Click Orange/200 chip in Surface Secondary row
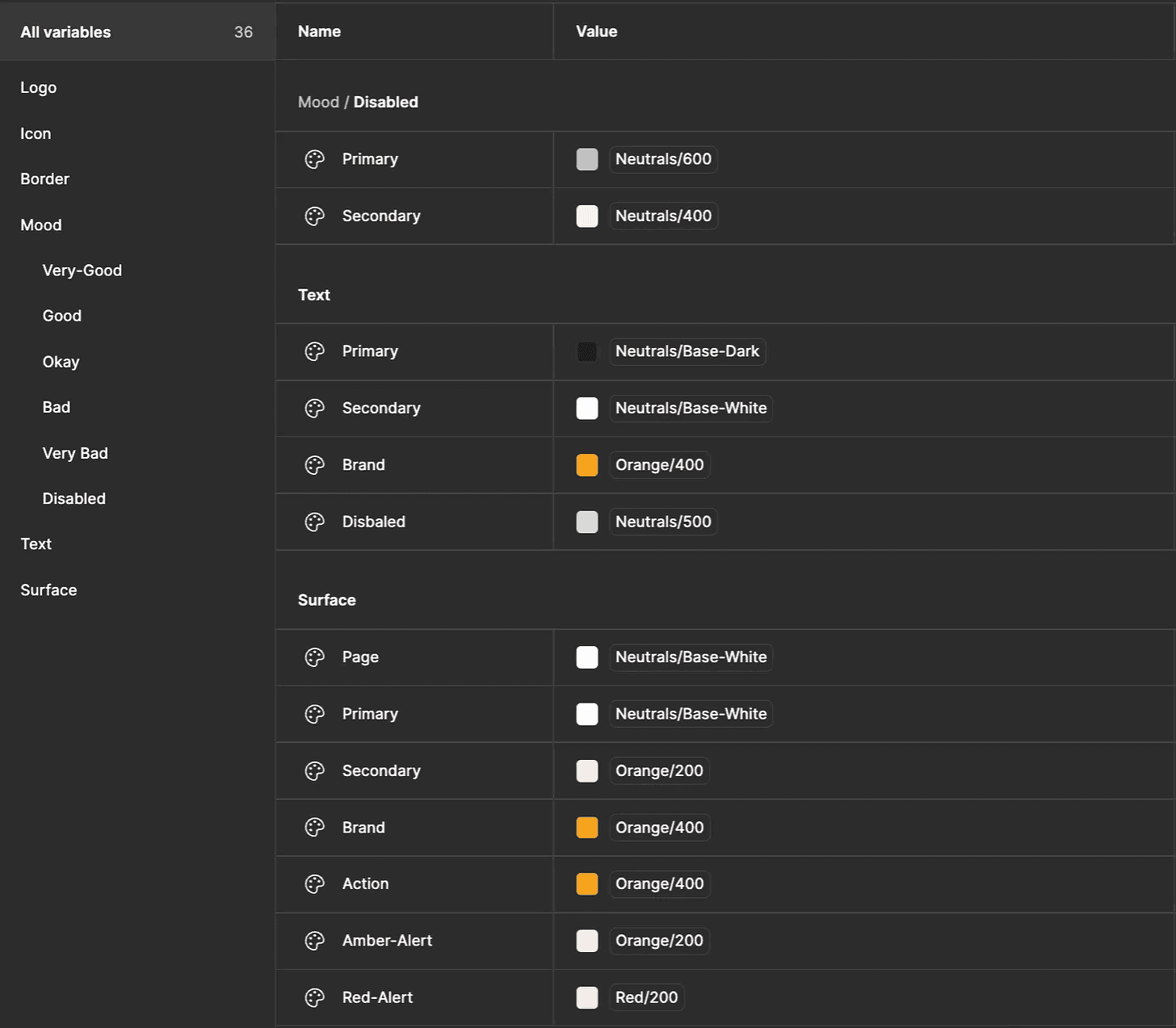 click(659, 770)
